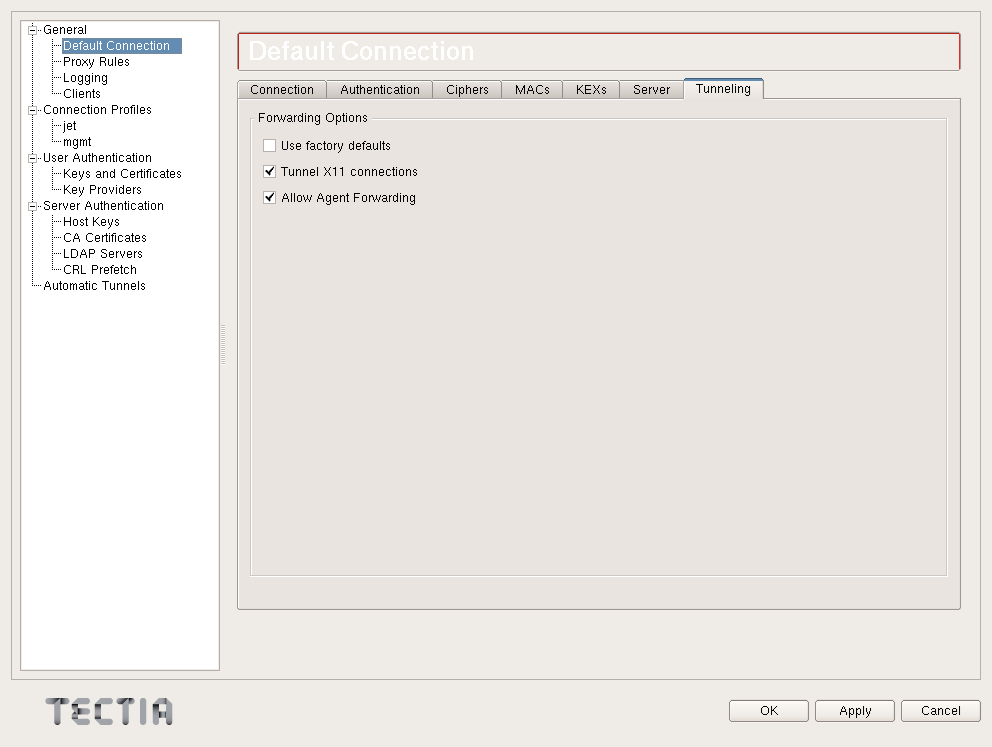Viewport: 992px width, 747px height.
Task: Collapse the Connection Profiles node
Action: pos(32,110)
